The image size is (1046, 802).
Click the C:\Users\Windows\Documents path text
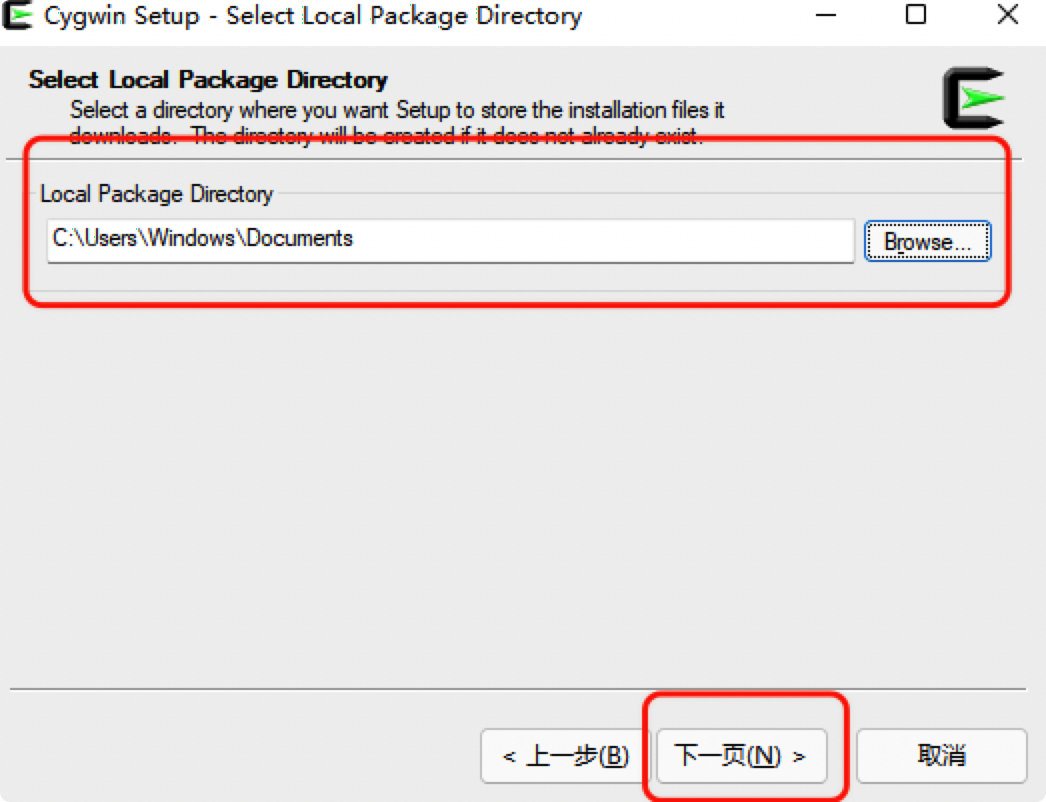[x=203, y=239]
